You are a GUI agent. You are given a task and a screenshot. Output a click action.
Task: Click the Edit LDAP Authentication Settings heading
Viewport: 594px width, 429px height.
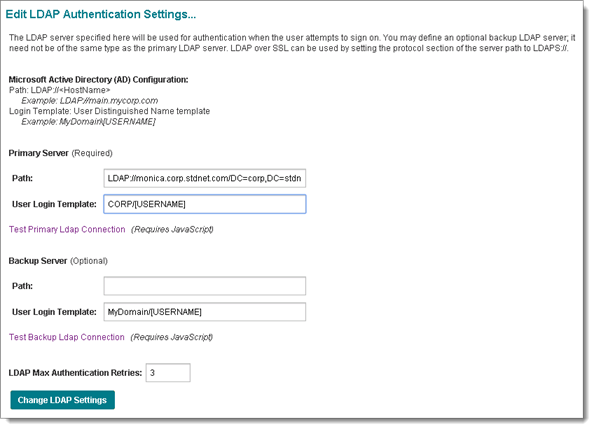100,14
